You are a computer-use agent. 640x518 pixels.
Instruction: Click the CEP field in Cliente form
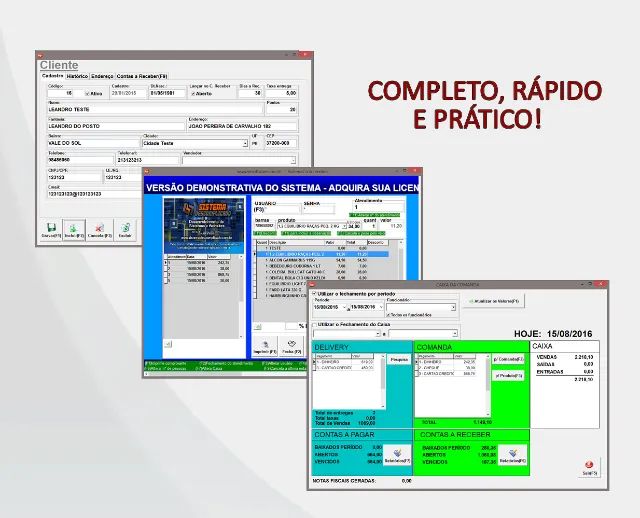[281, 144]
